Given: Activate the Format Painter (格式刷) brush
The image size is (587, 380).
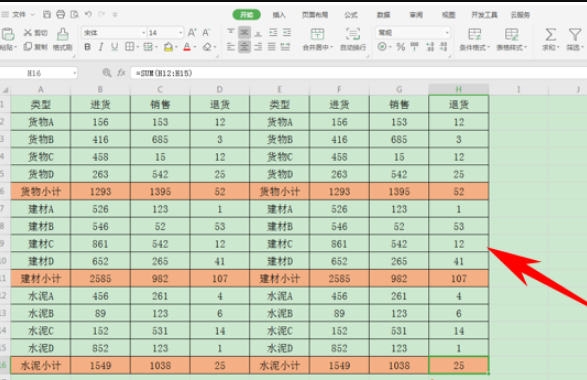Looking at the screenshot, I should (x=63, y=34).
